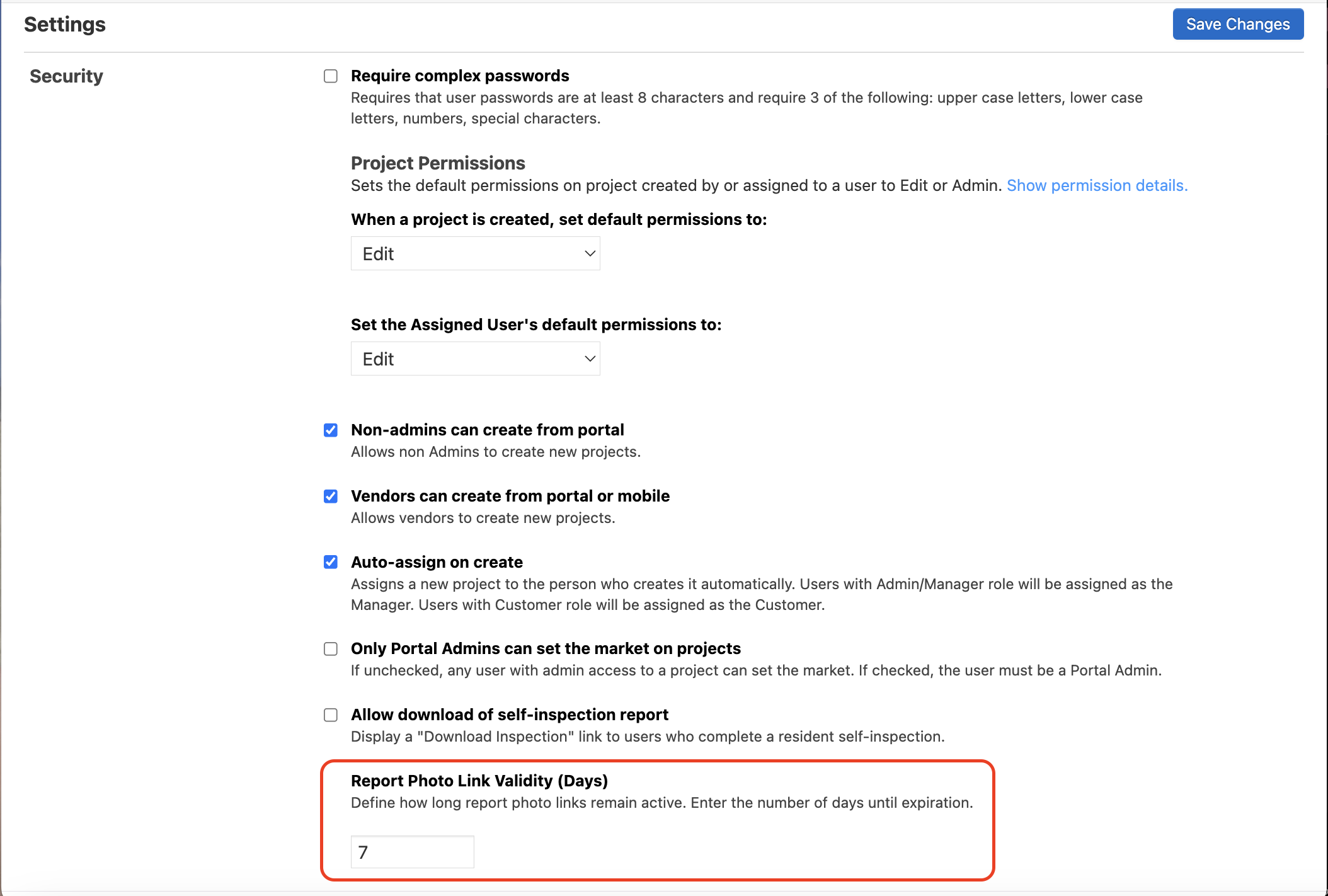Tick the Allow download of self-inspection report checkbox
The image size is (1328, 896).
331,715
